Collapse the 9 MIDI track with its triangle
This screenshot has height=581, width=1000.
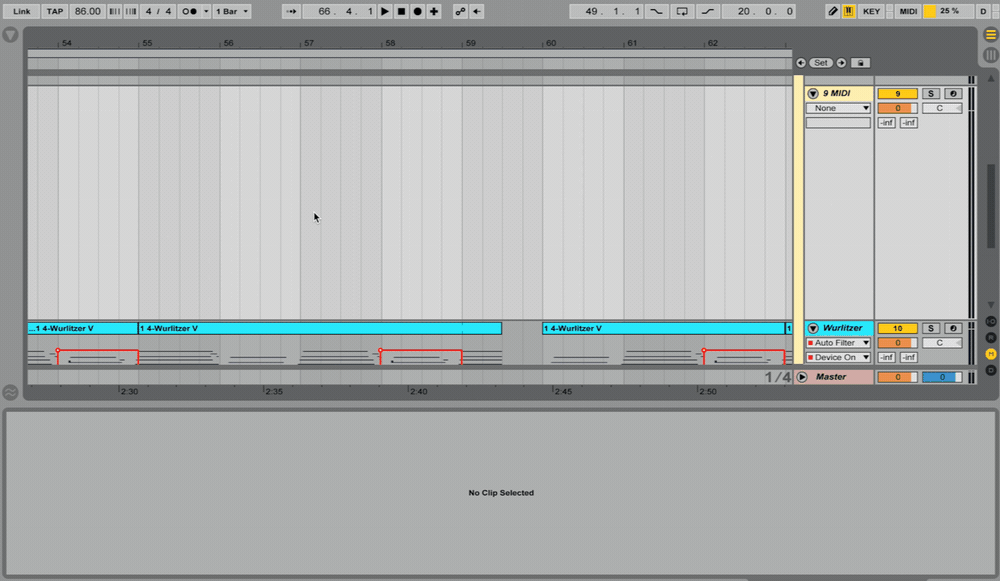click(x=813, y=92)
